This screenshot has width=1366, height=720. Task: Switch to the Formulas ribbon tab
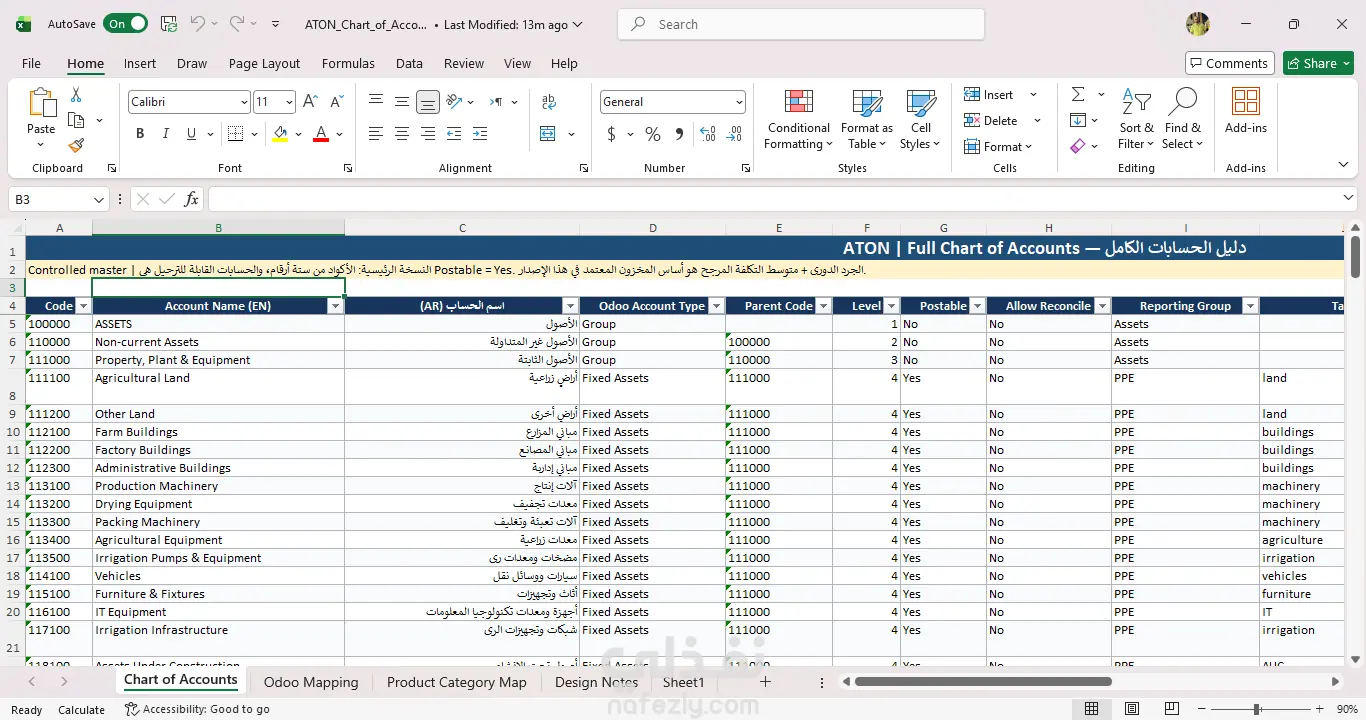coord(348,63)
